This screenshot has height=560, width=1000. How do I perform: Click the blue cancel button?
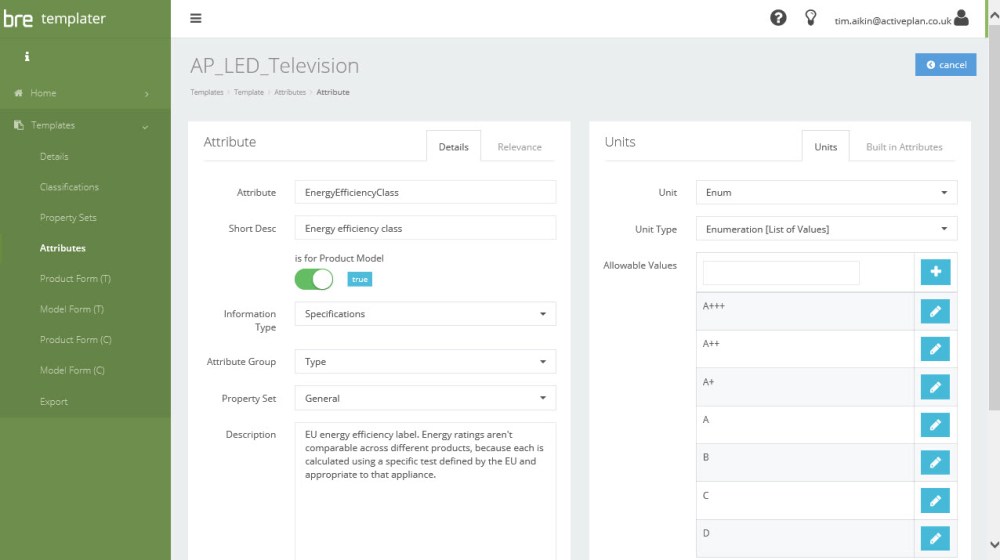[945, 64]
